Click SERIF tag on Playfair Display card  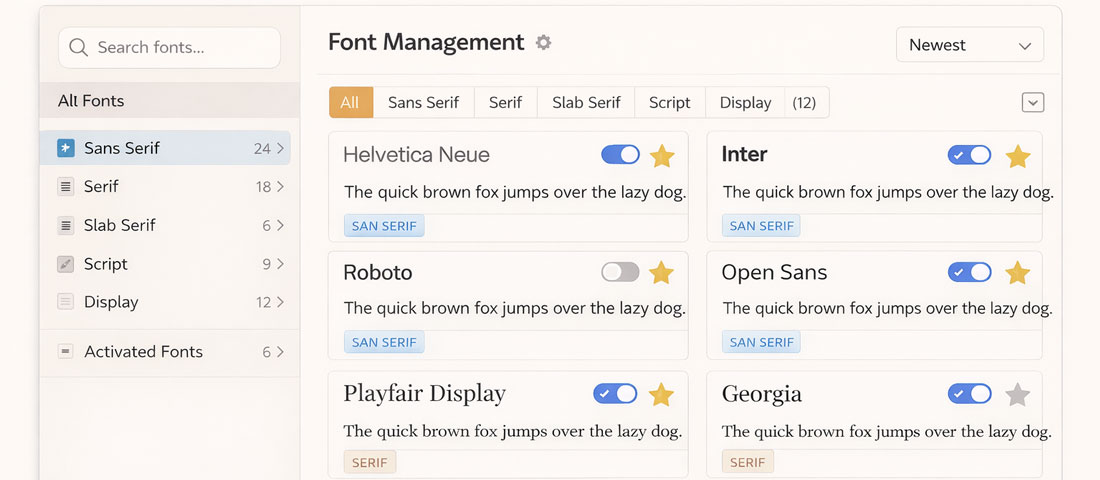tap(370, 462)
